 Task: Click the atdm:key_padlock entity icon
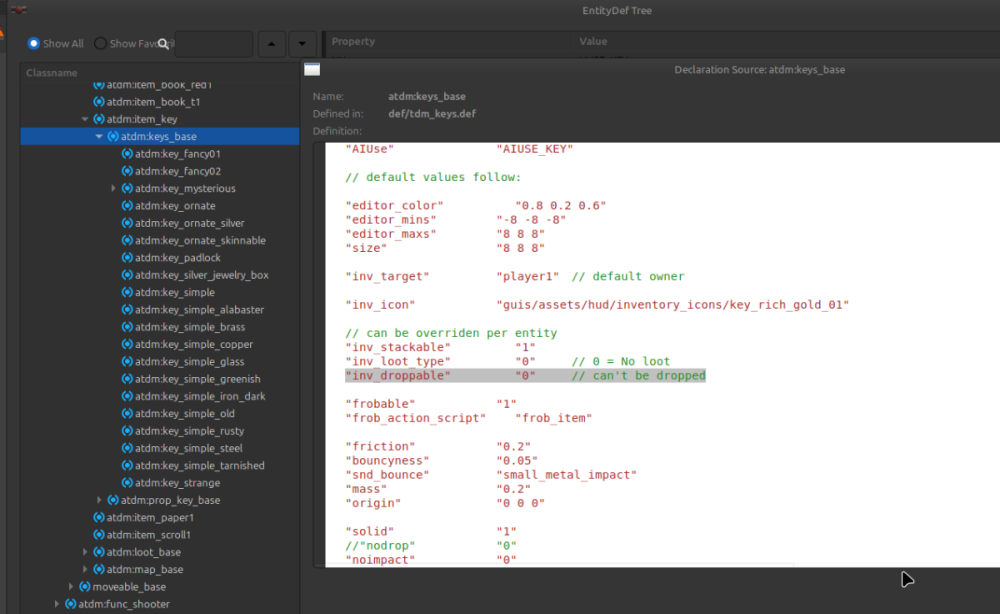[127, 258]
